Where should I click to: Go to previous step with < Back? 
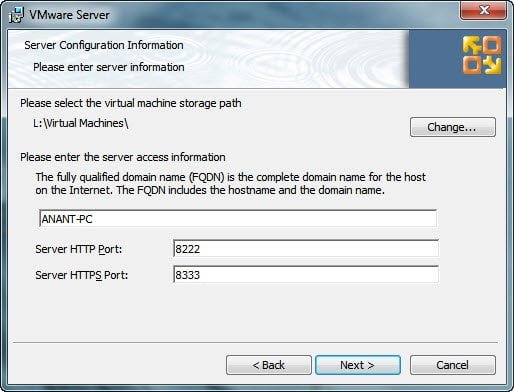[269, 365]
